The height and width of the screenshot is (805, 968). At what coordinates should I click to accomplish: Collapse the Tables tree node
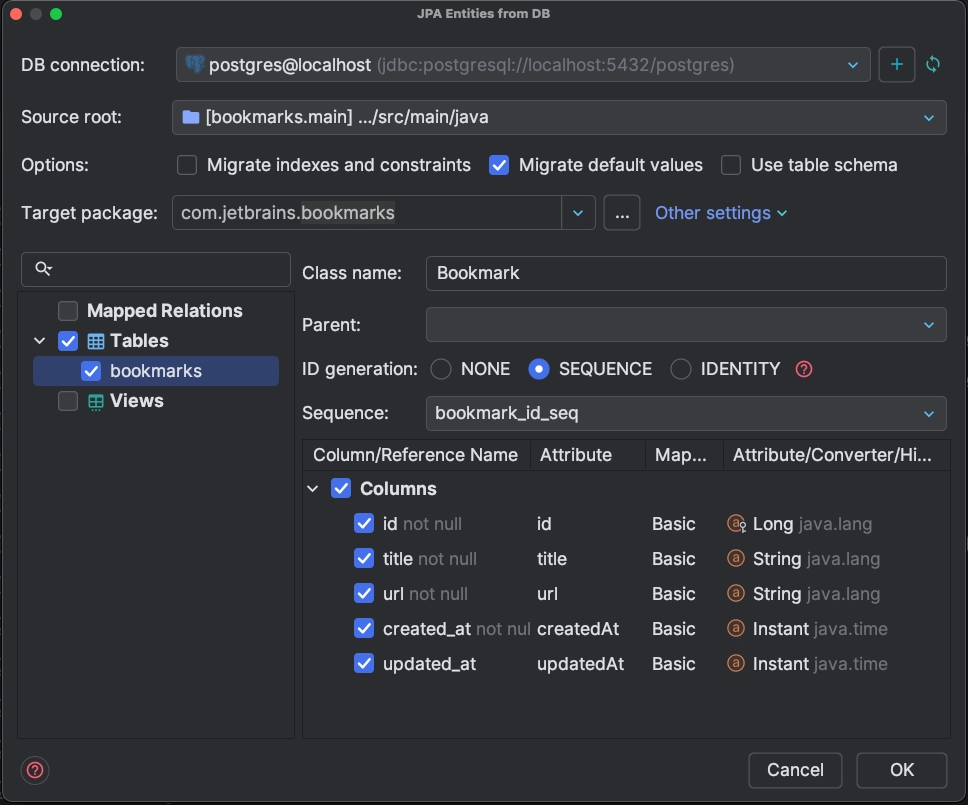tap(40, 341)
